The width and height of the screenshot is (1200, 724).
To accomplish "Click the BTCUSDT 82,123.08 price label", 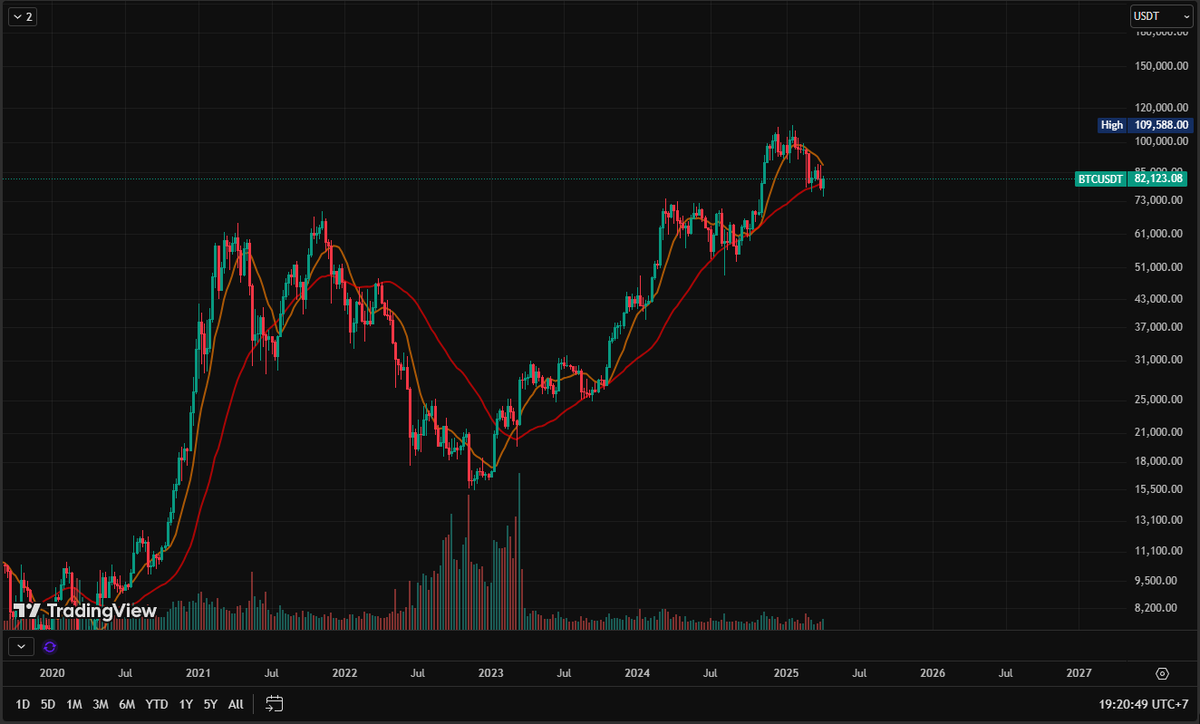I will (1133, 179).
